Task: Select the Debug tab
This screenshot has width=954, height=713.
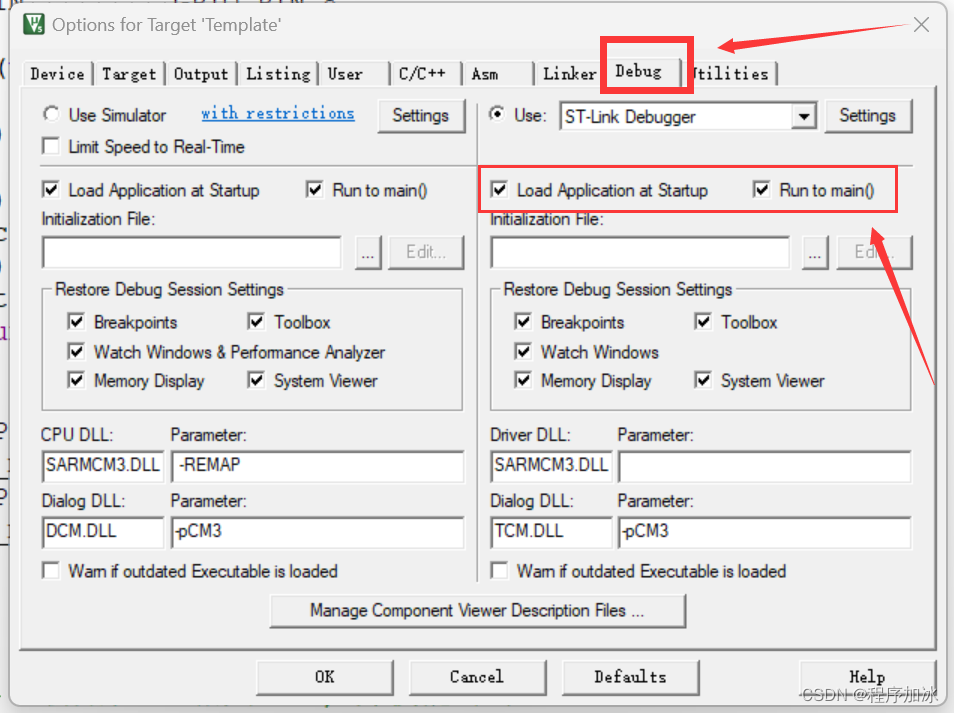Action: (638, 71)
